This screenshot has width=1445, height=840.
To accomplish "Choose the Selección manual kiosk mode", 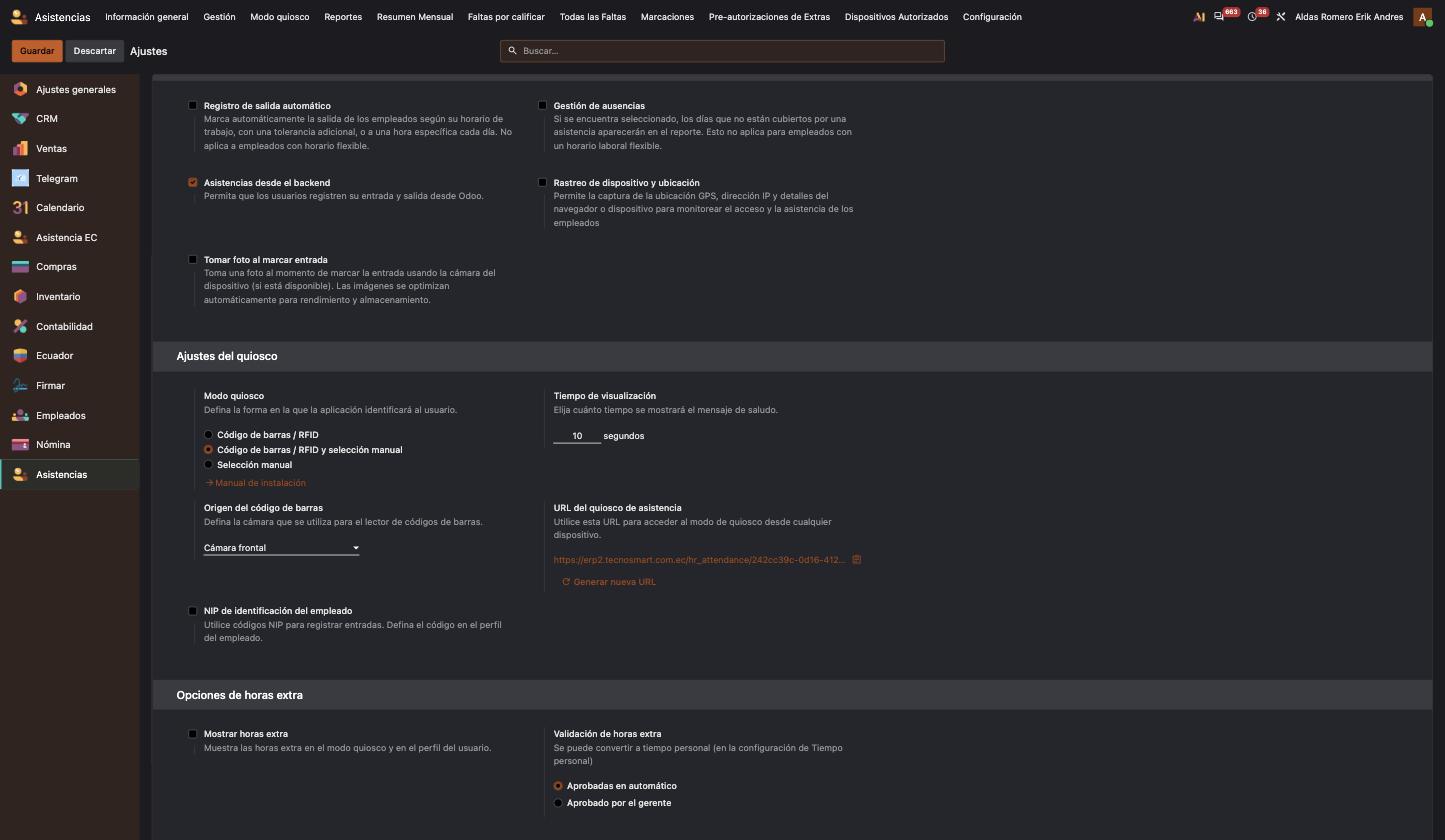I will (x=208, y=465).
